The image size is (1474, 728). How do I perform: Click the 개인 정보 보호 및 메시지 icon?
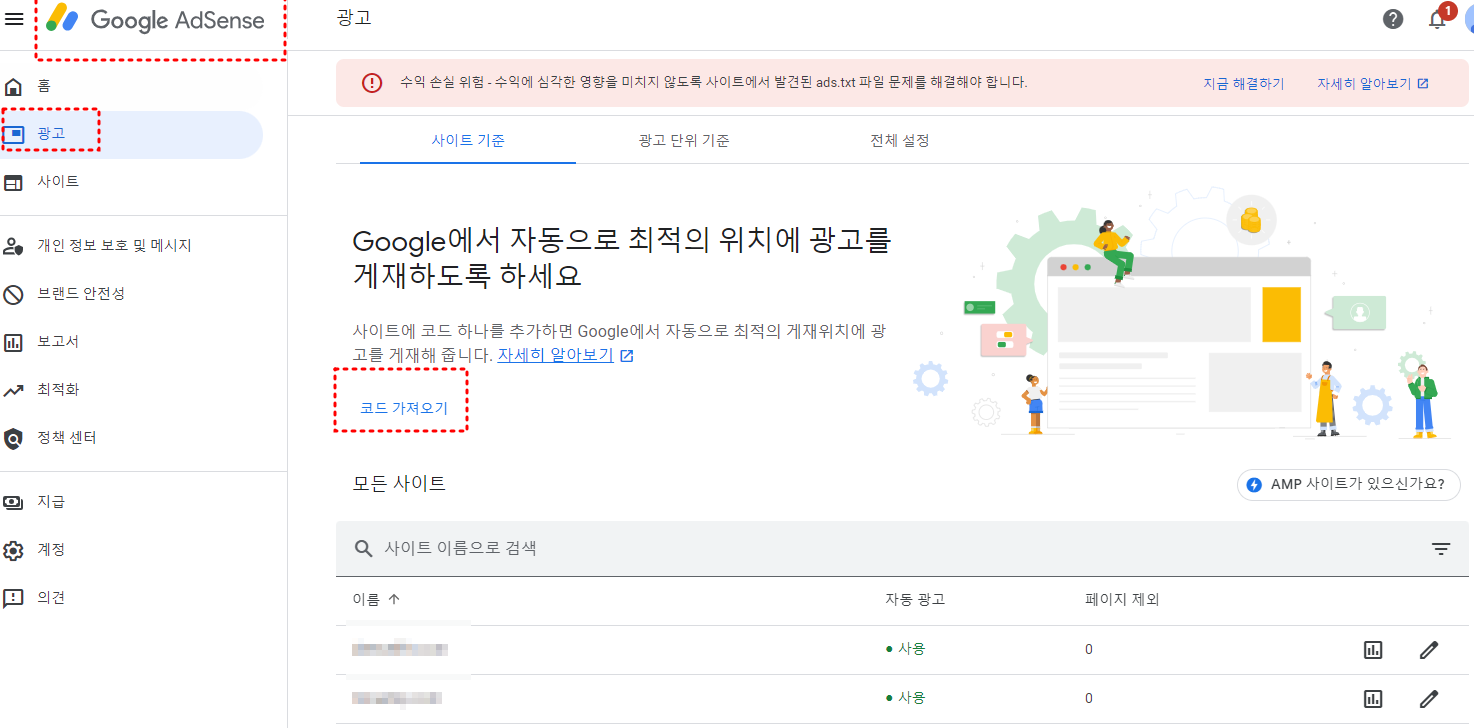coord(14,246)
